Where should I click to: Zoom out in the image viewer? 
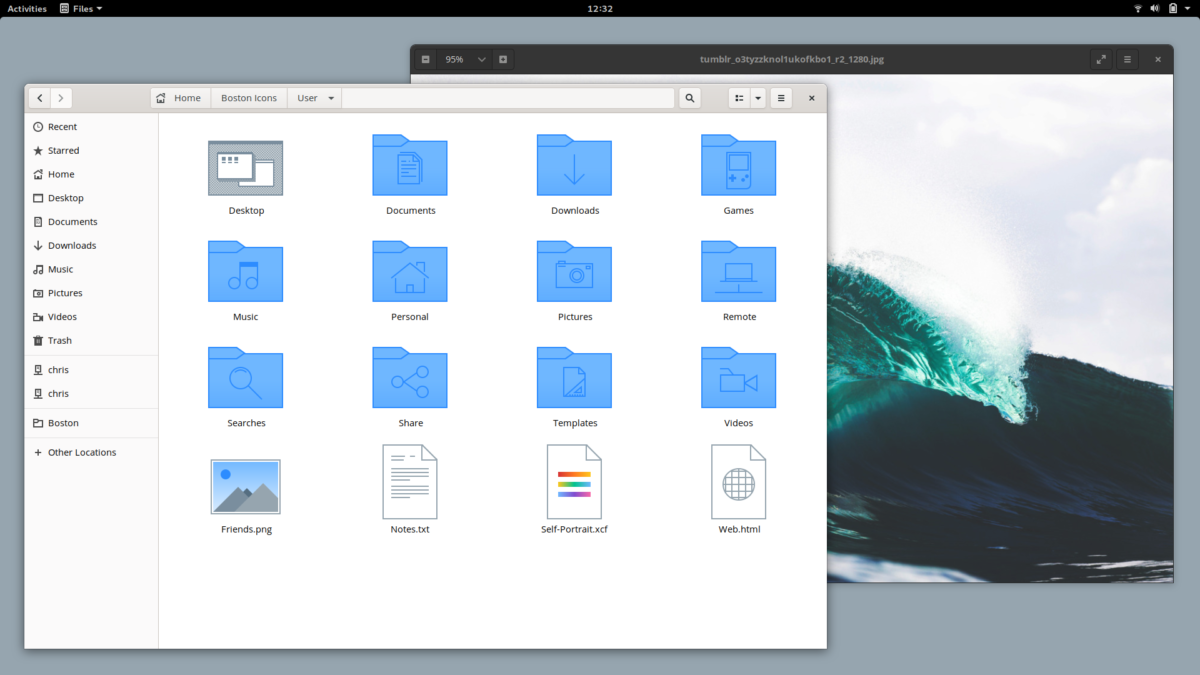point(425,59)
